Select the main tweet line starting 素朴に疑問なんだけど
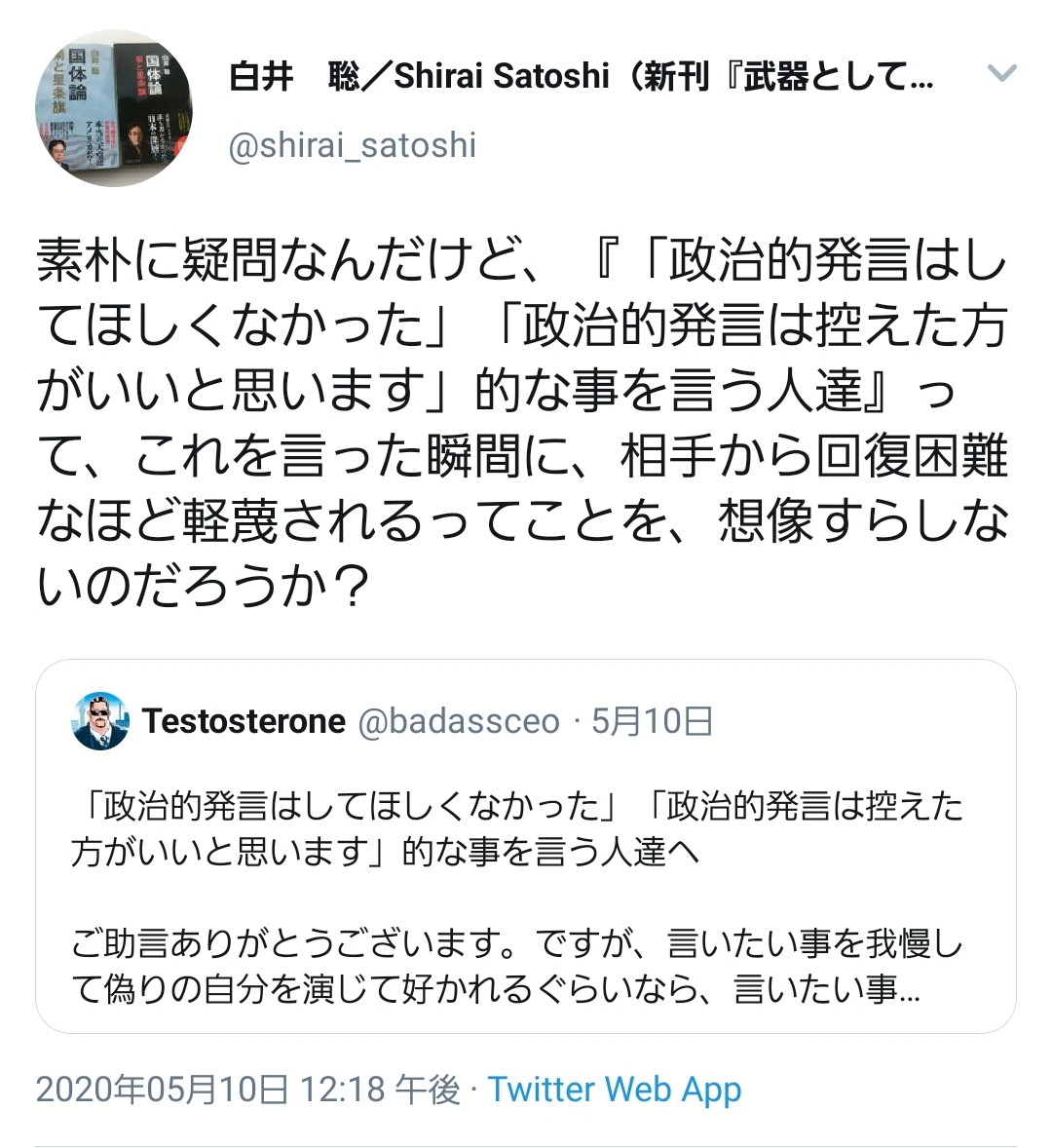Viewport: 1052px width, 1148px height. pyautogui.click(x=522, y=261)
